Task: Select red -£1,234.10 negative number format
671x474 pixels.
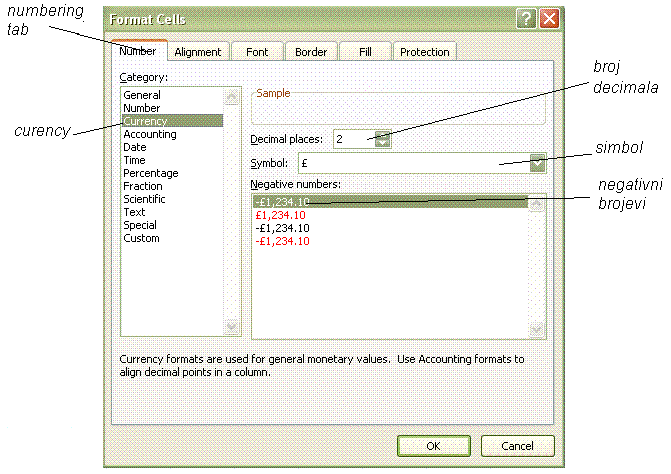Action: [282, 241]
